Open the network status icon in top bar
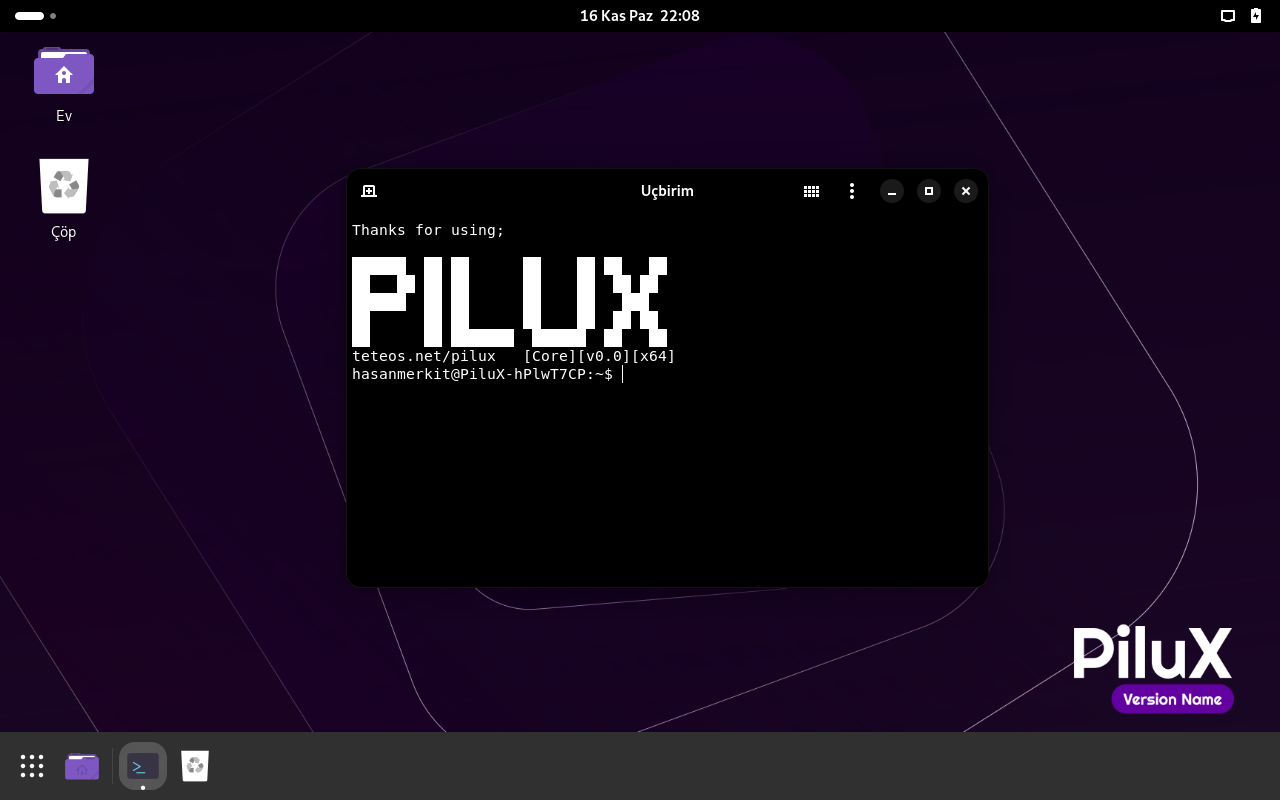This screenshot has width=1280, height=800. click(1228, 16)
